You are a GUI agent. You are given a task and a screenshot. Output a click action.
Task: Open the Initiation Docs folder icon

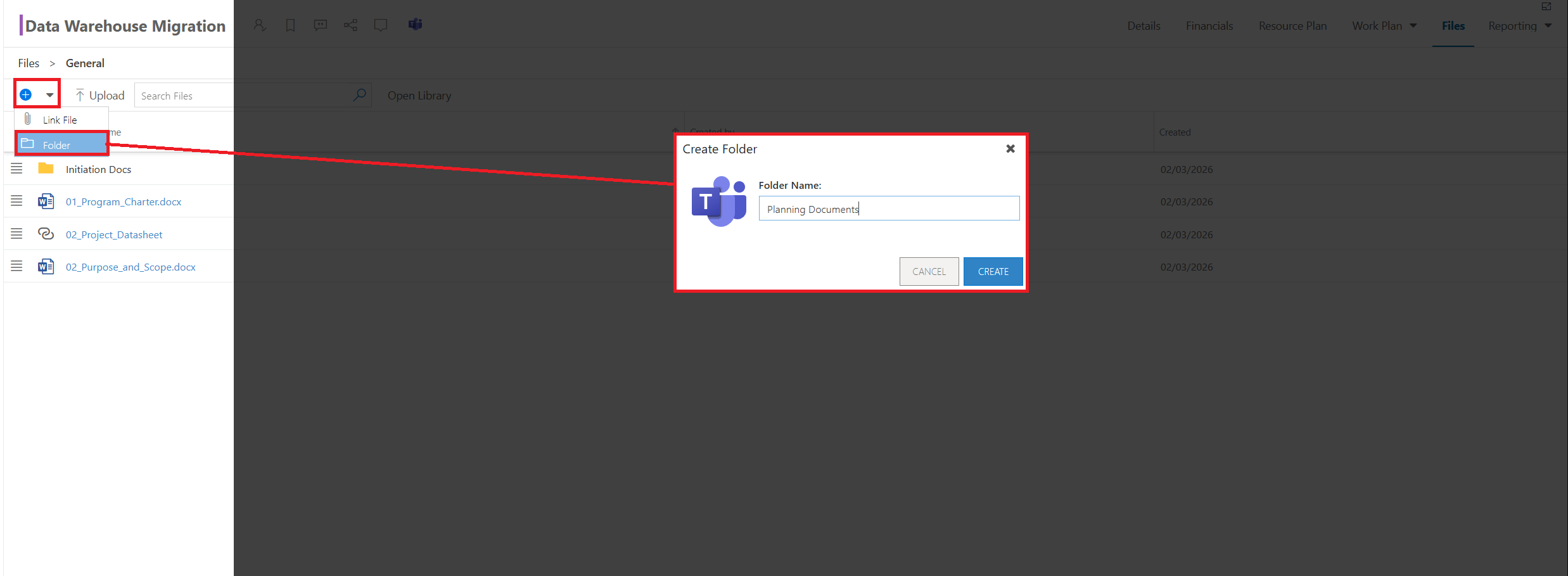point(46,169)
